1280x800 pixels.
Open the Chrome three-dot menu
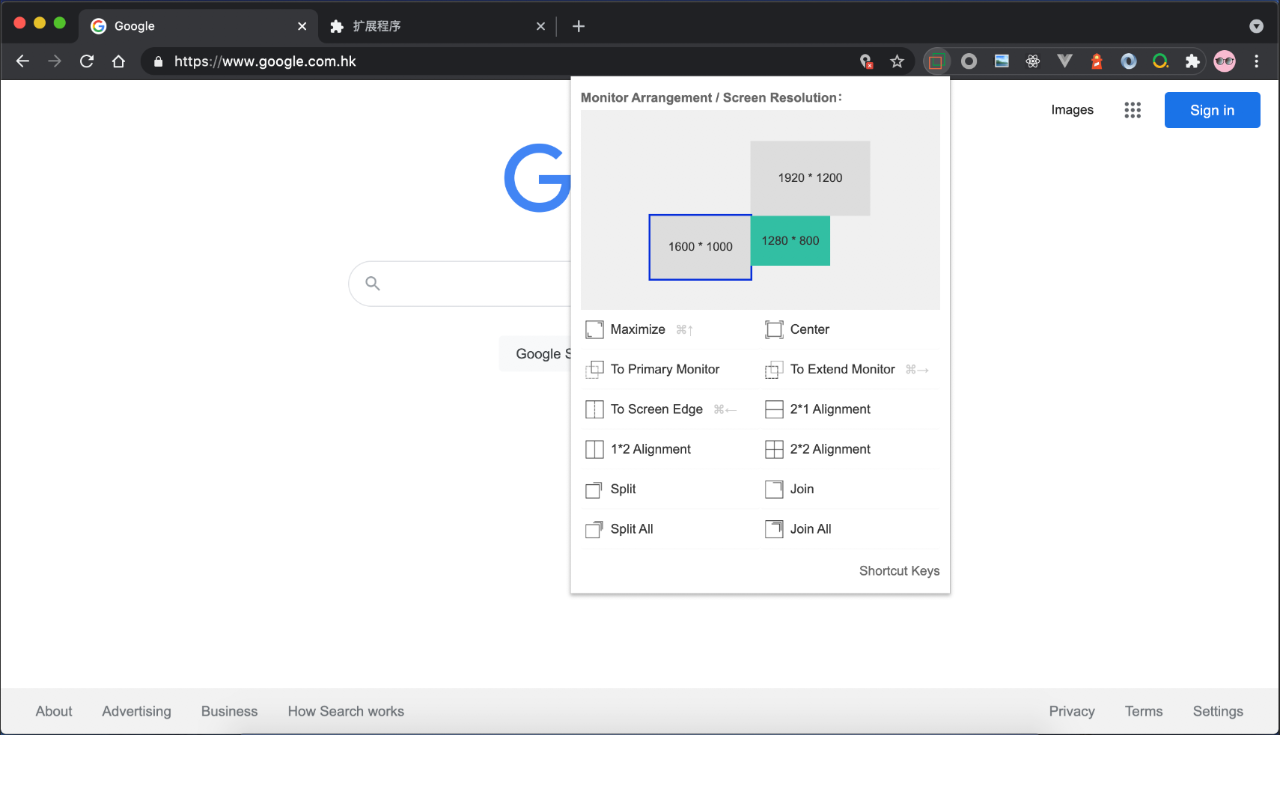click(1257, 61)
